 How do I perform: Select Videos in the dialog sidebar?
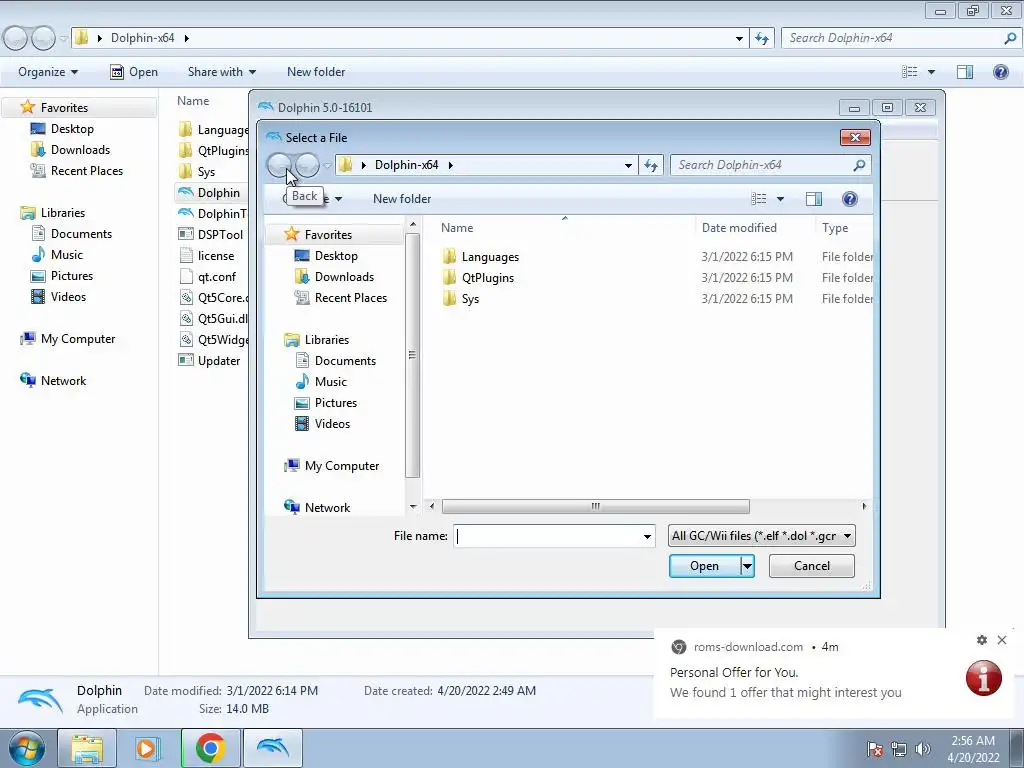click(x=332, y=424)
